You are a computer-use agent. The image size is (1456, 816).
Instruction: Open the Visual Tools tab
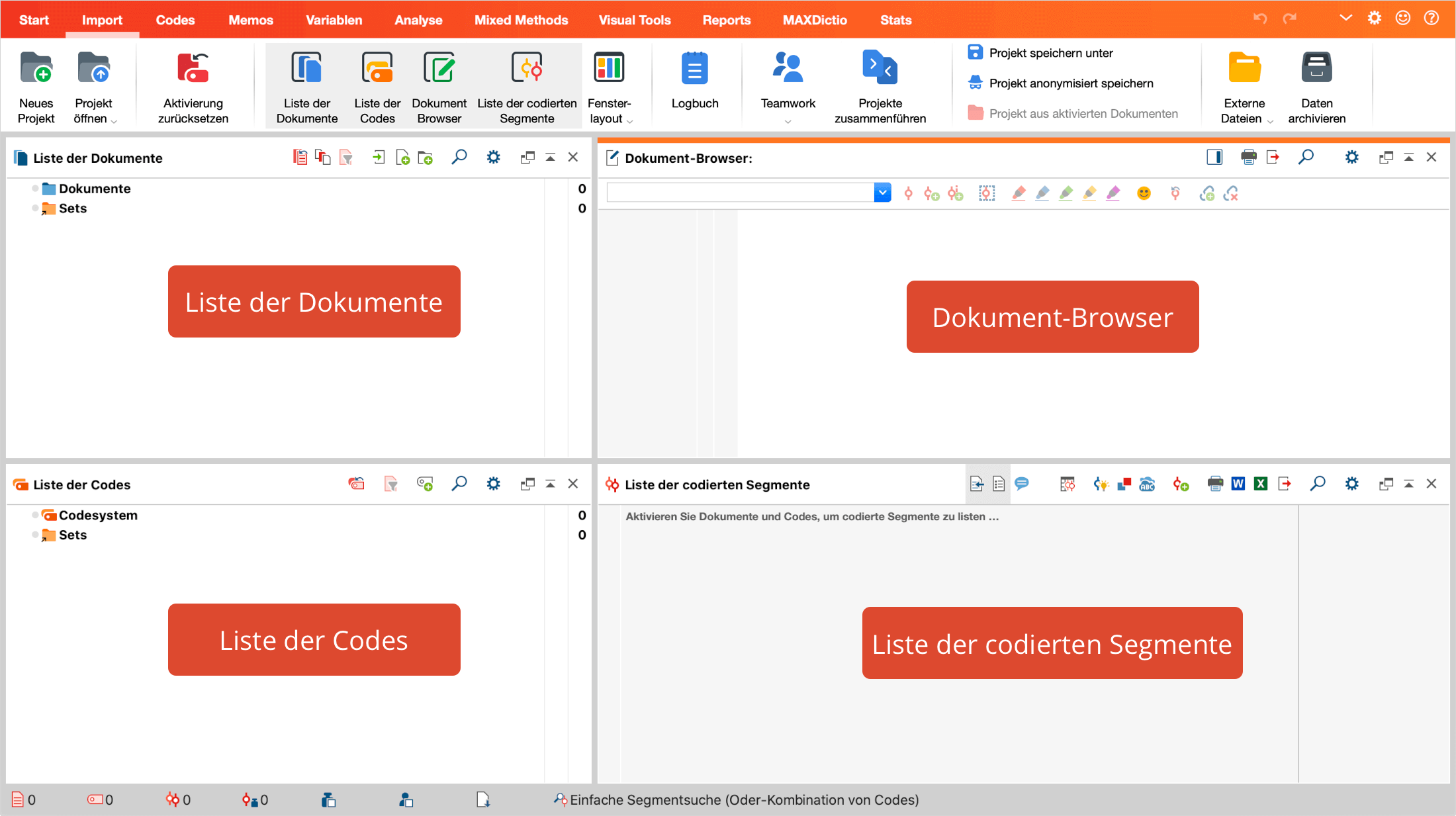coord(635,20)
